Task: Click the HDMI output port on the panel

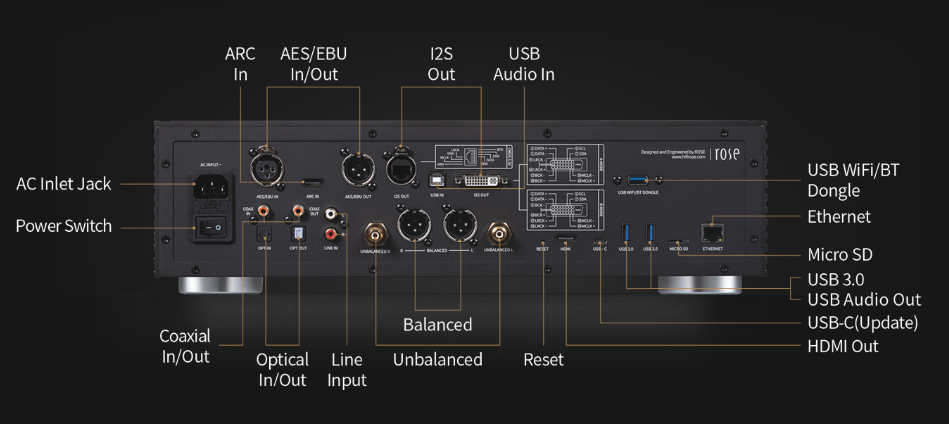Action: pos(566,239)
